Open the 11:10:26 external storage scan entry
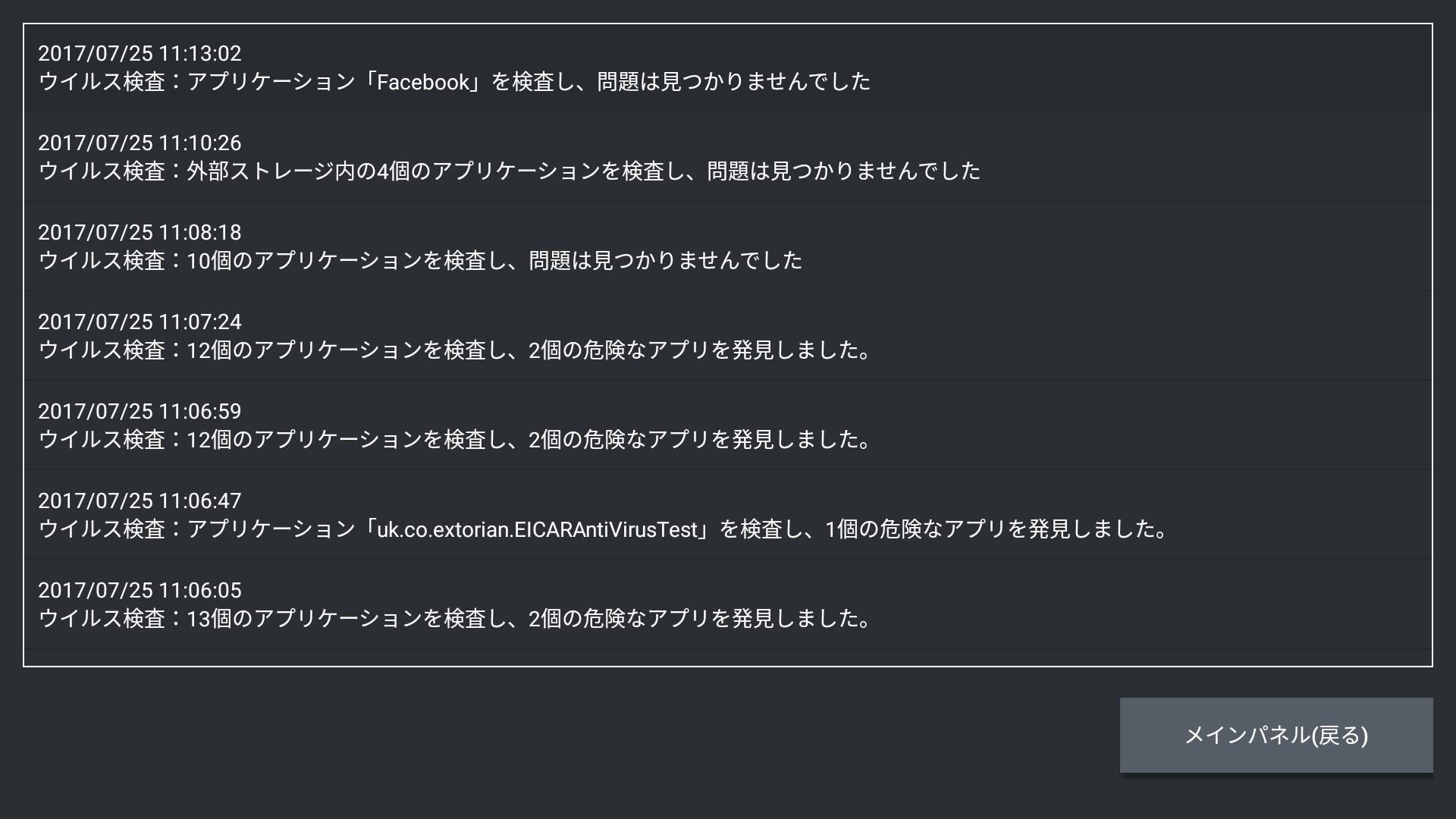 tap(728, 157)
